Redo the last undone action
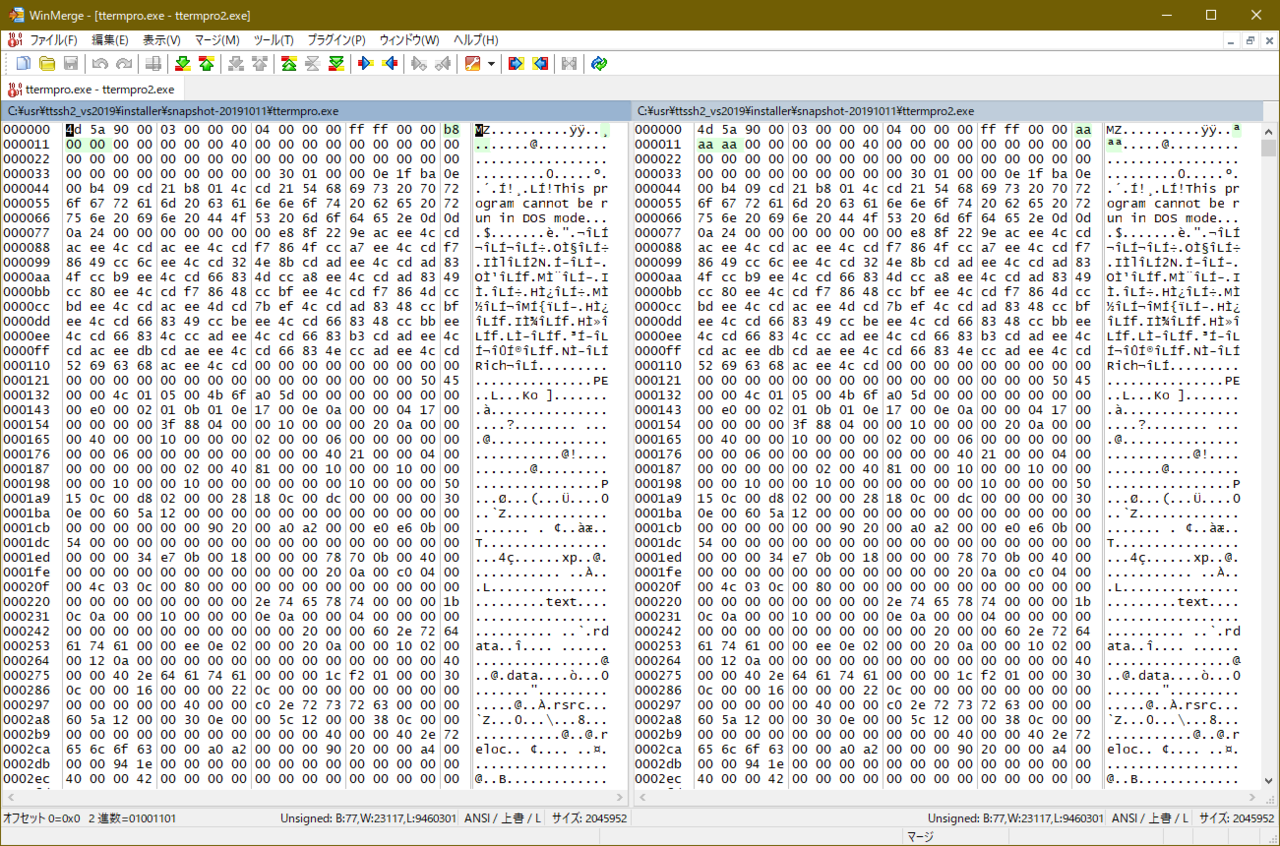This screenshot has height=846, width=1280. click(x=123, y=64)
